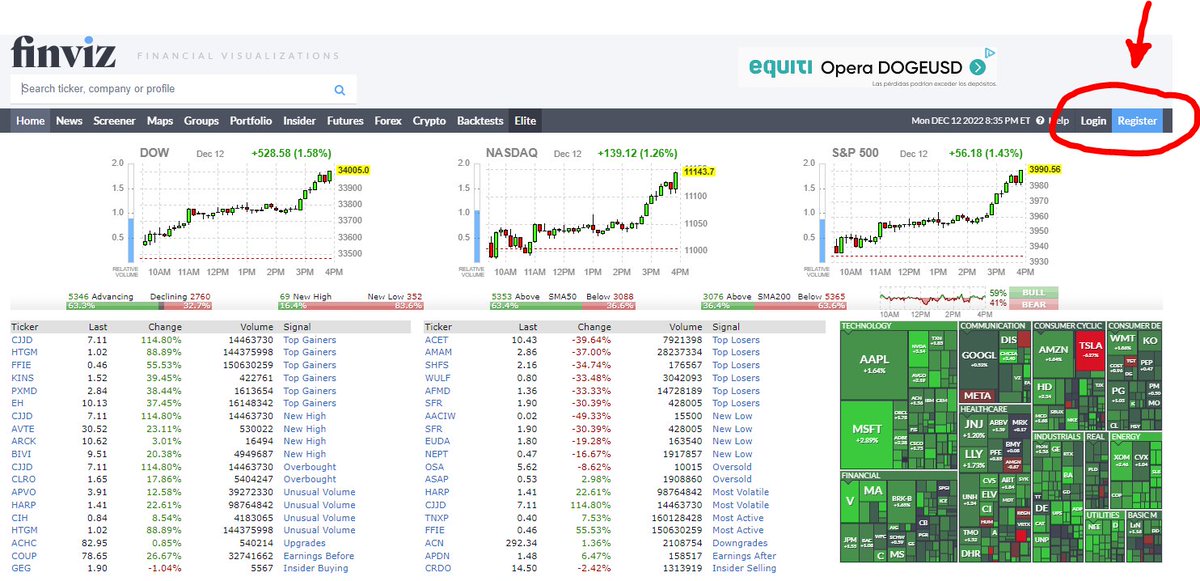Open Groups from the navigation bar
The width and height of the screenshot is (1200, 581).
coord(201,121)
